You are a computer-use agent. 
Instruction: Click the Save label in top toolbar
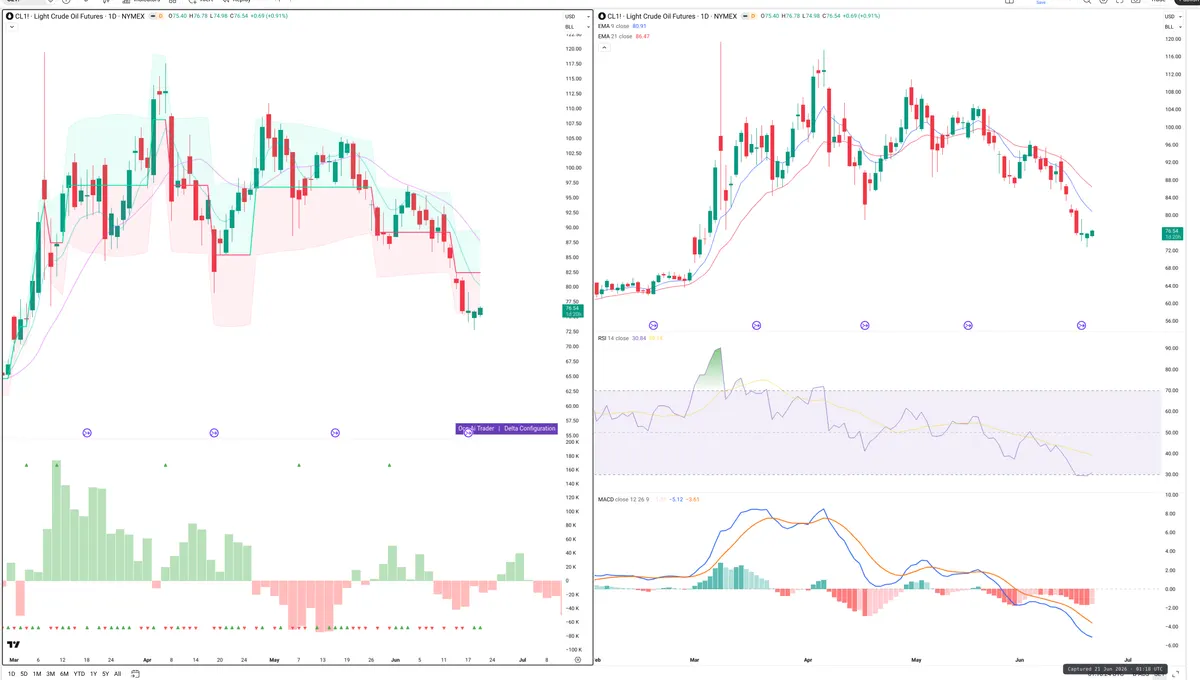point(1040,3)
